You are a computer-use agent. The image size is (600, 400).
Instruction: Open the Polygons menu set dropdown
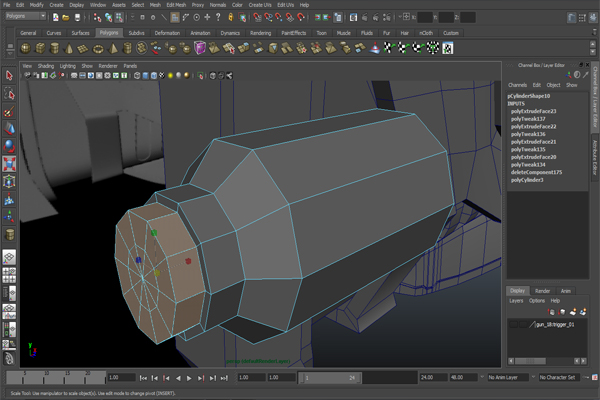pos(26,16)
